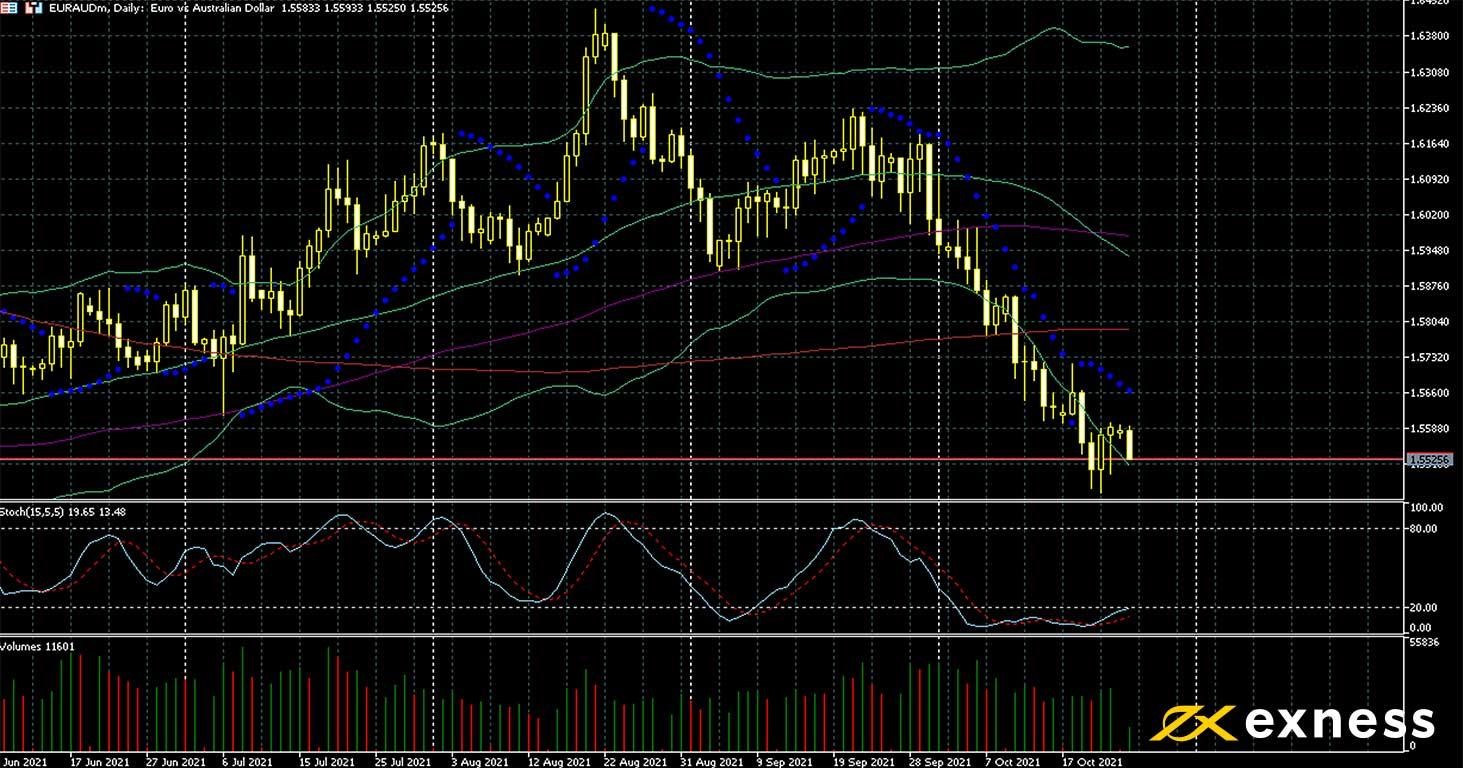Click the 27 Jun 2021 date label

(174, 761)
